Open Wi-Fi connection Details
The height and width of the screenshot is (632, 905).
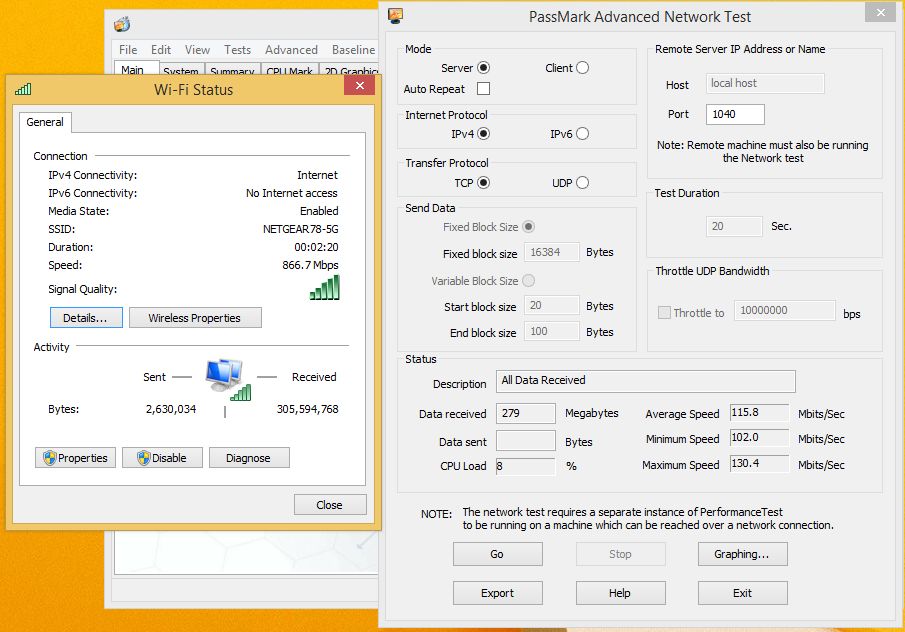click(86, 318)
